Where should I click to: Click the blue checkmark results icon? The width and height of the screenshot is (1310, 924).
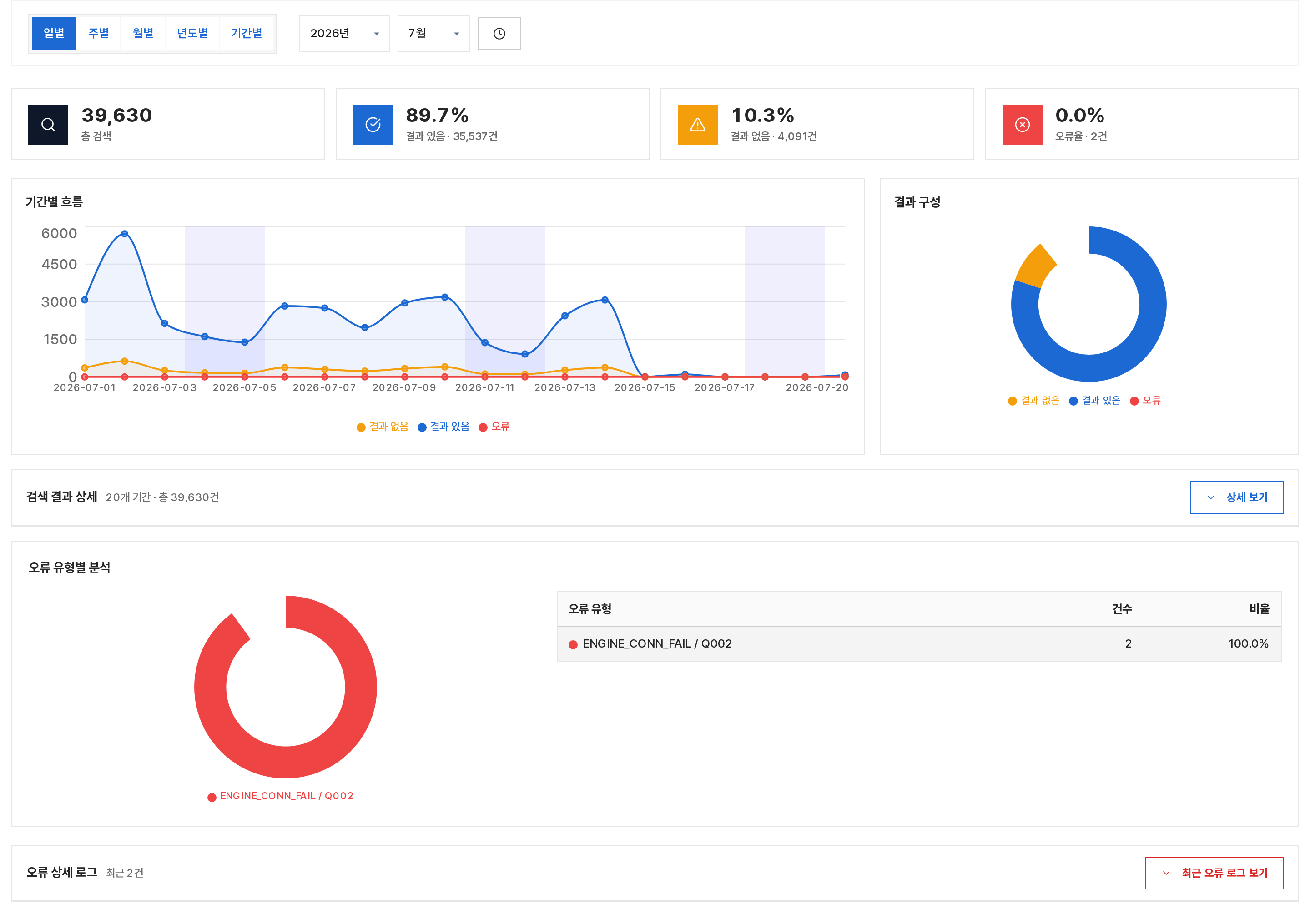point(373,124)
